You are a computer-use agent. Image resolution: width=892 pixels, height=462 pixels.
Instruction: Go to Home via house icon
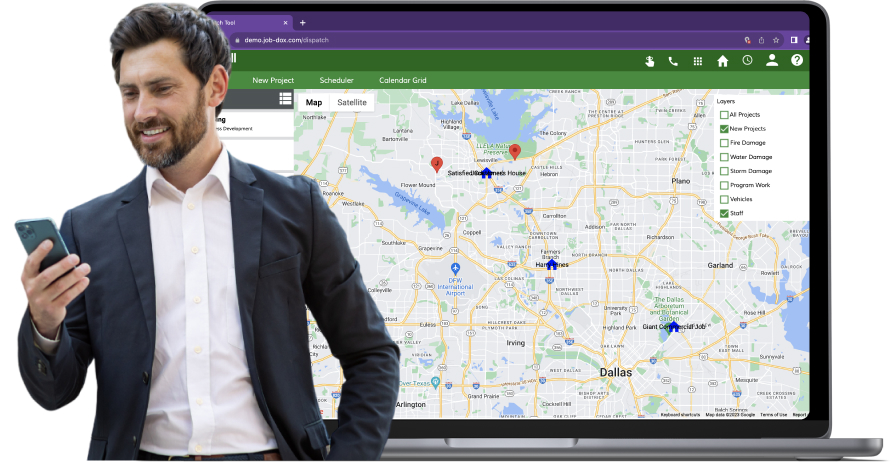coord(723,61)
